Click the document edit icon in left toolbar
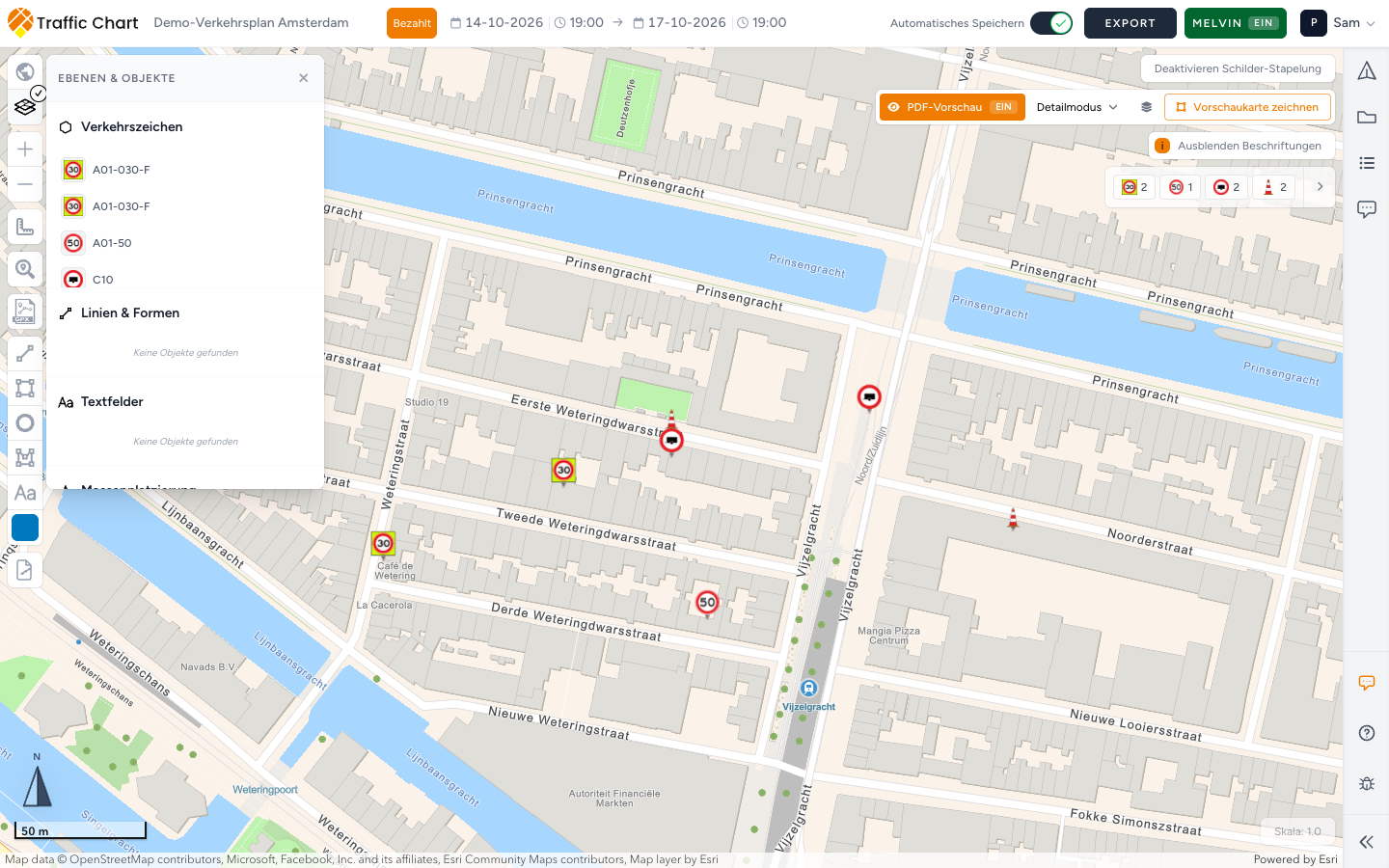This screenshot has width=1389, height=868. (x=25, y=570)
